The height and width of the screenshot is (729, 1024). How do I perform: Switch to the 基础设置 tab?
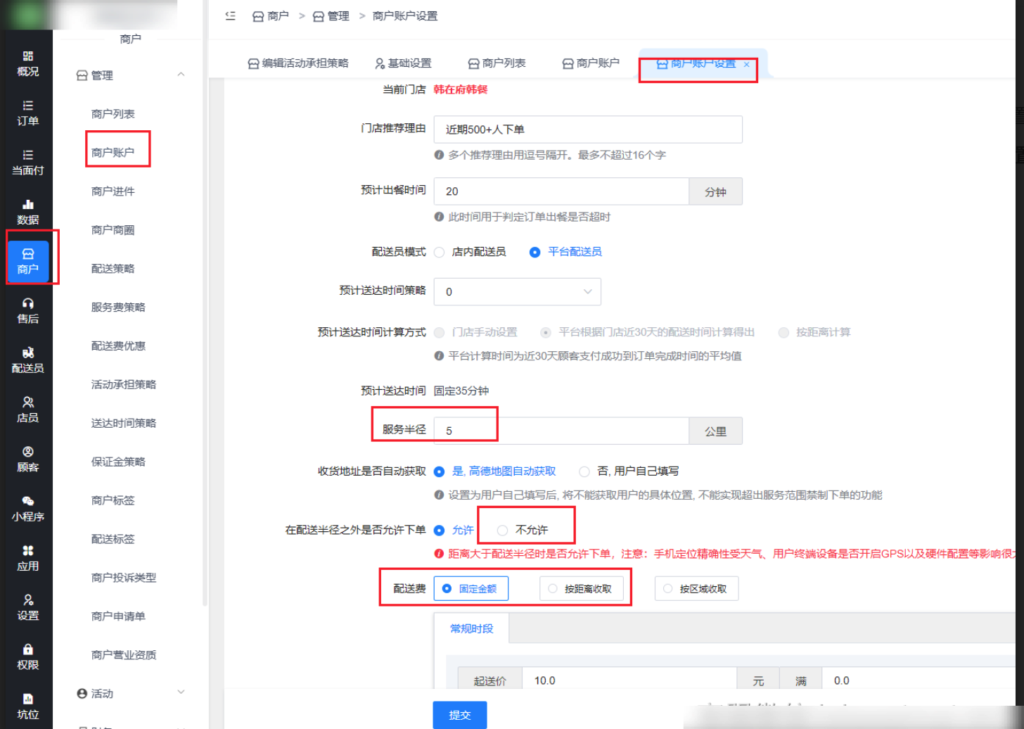(403, 63)
